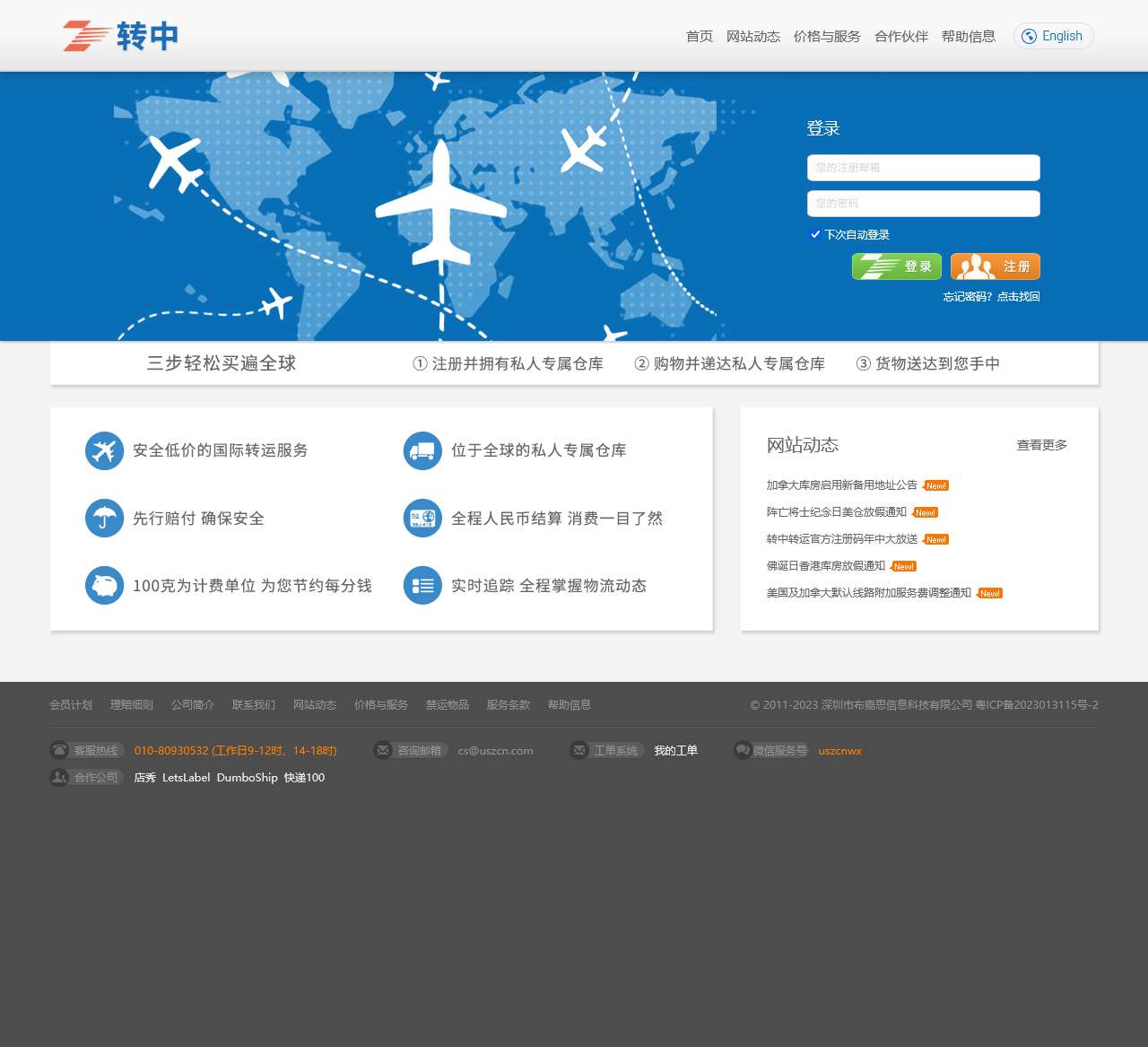This screenshot has width=1148, height=1047.
Task: Click the 快递100 partner link
Action: point(305,778)
